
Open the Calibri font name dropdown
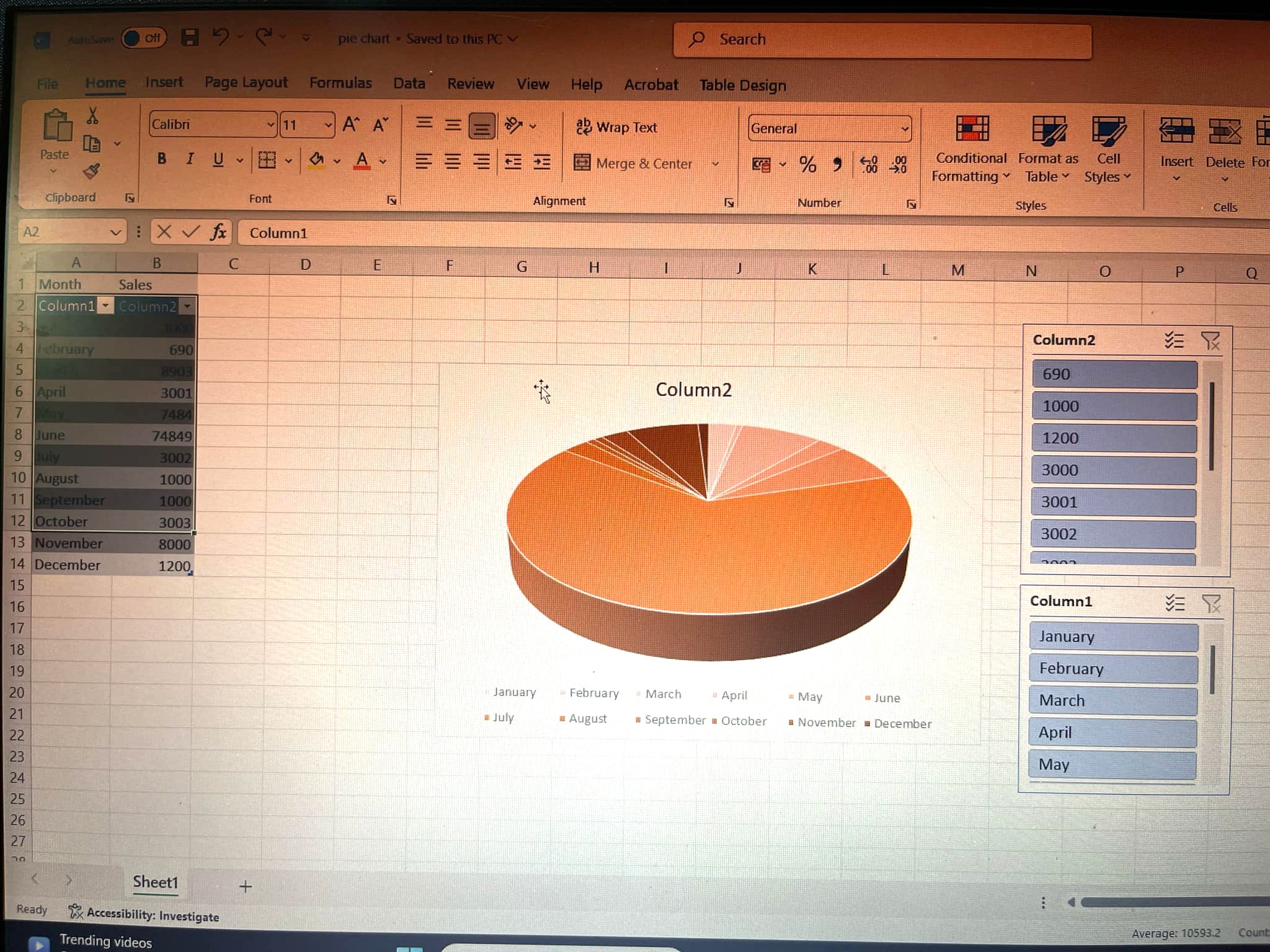[270, 125]
